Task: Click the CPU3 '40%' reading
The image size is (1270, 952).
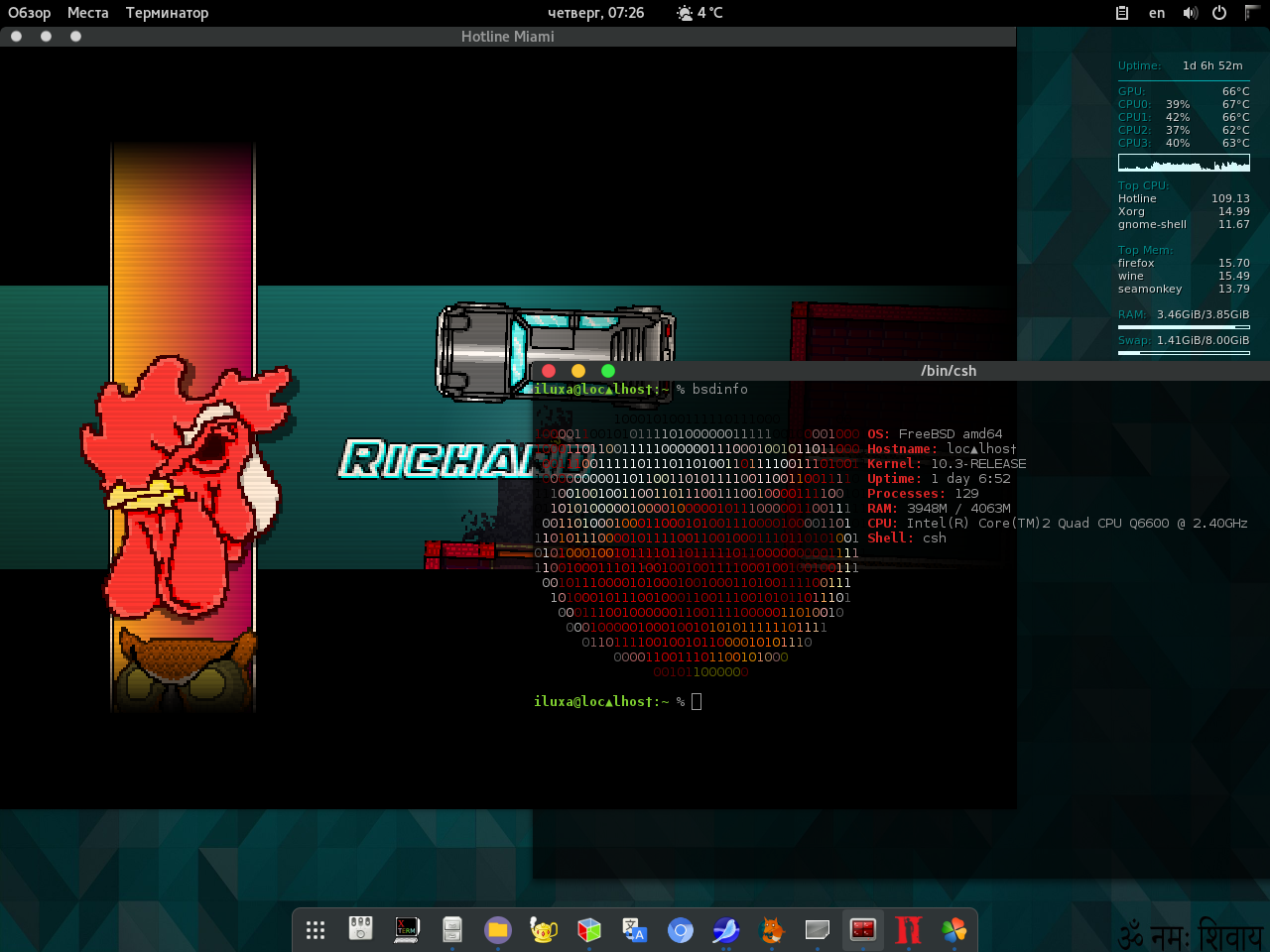Action: point(1178,143)
